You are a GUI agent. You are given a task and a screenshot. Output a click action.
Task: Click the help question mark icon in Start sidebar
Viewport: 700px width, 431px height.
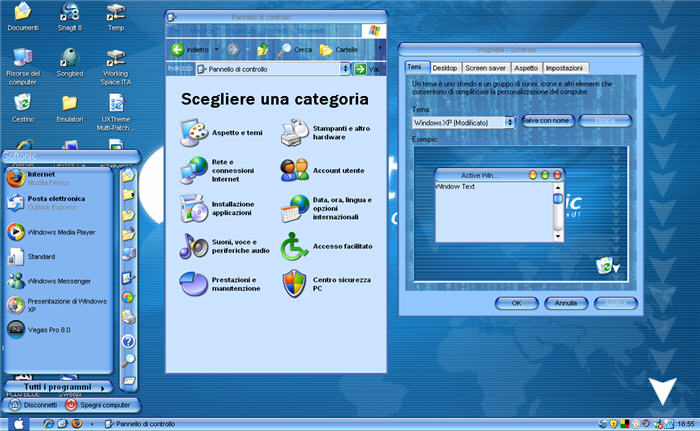pyautogui.click(x=128, y=342)
